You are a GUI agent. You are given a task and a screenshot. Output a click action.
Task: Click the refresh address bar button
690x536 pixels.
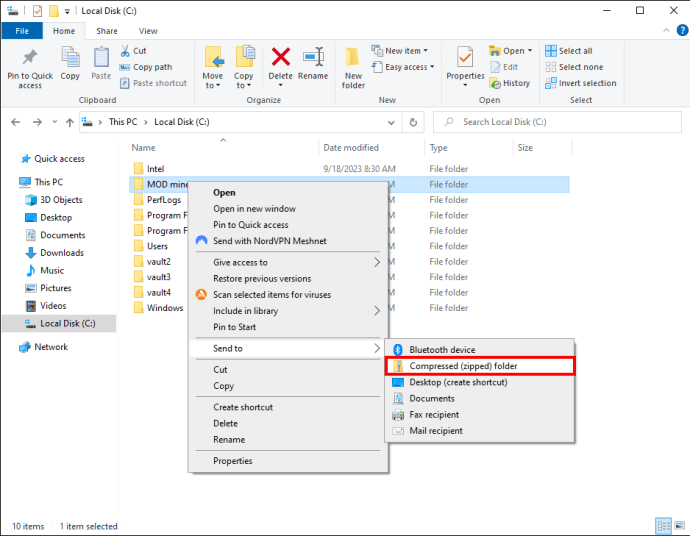coord(413,122)
